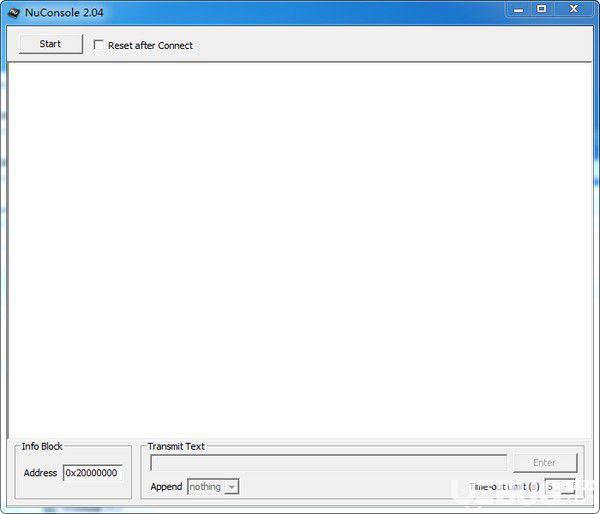Image resolution: width=600 pixels, height=514 pixels.
Task: Click the Start button
Action: (51, 44)
